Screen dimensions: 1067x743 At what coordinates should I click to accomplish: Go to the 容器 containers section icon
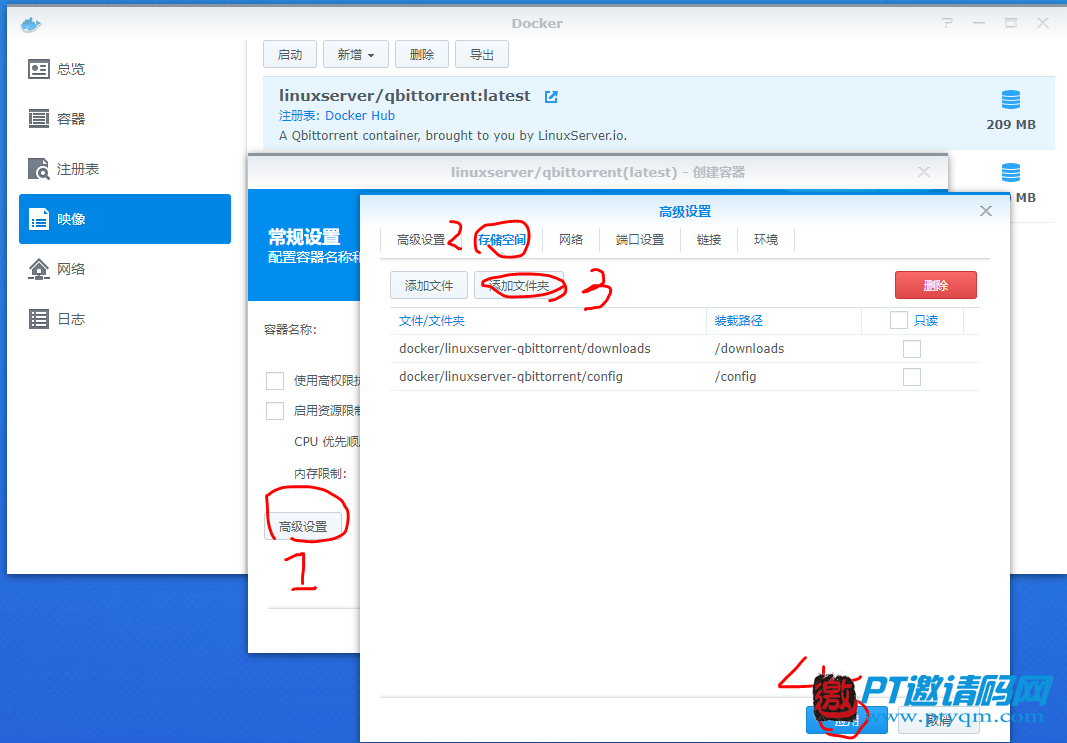39,118
